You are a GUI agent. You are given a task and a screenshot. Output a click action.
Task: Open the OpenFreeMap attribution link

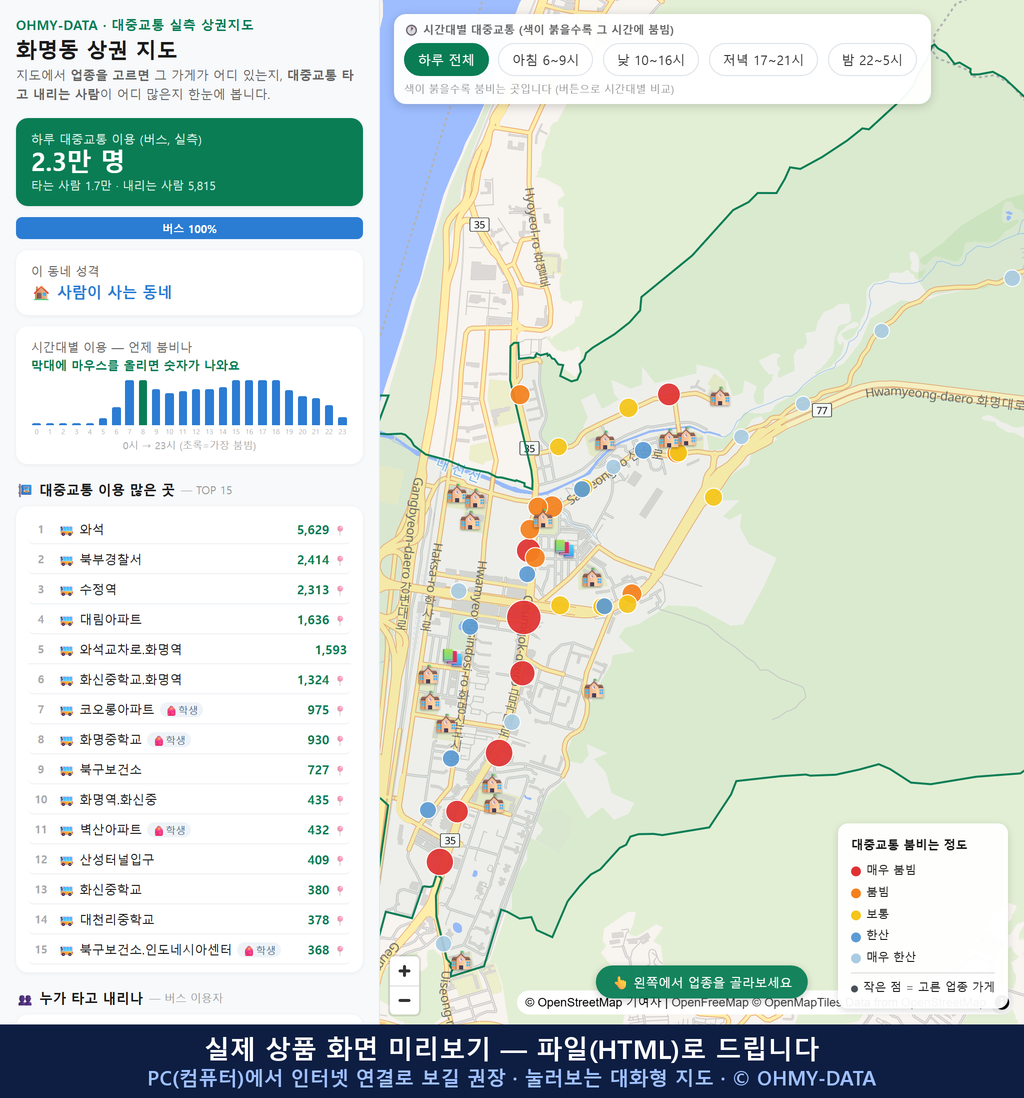coord(710,1003)
